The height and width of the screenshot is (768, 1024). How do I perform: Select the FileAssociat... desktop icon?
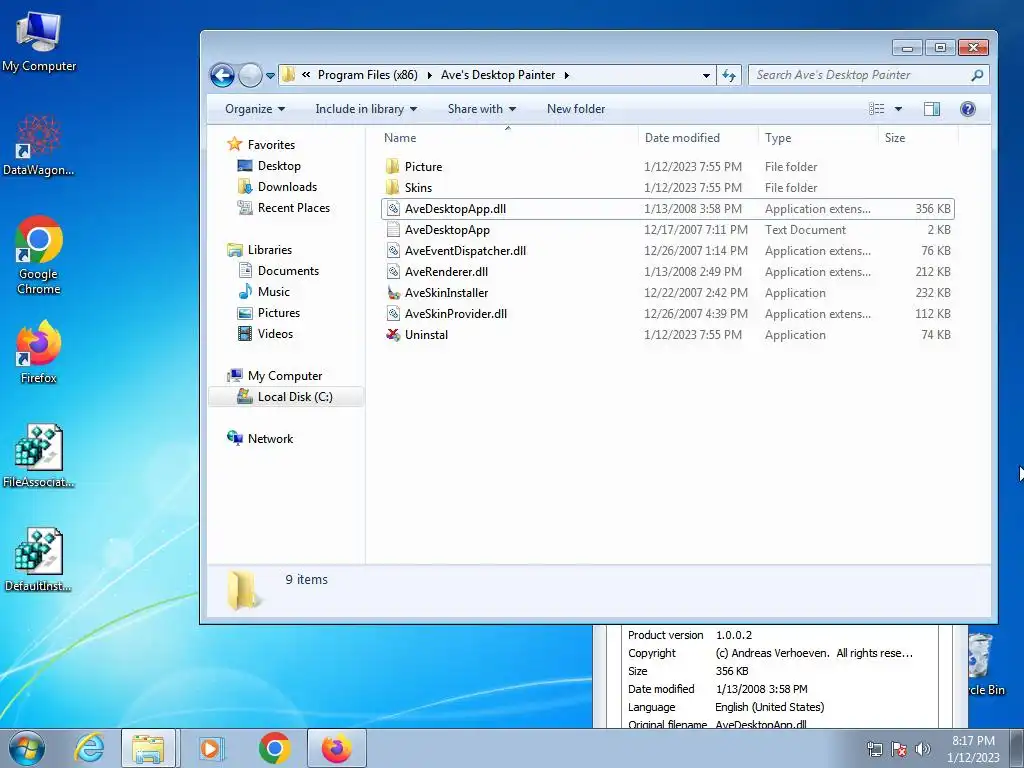pyautogui.click(x=39, y=456)
